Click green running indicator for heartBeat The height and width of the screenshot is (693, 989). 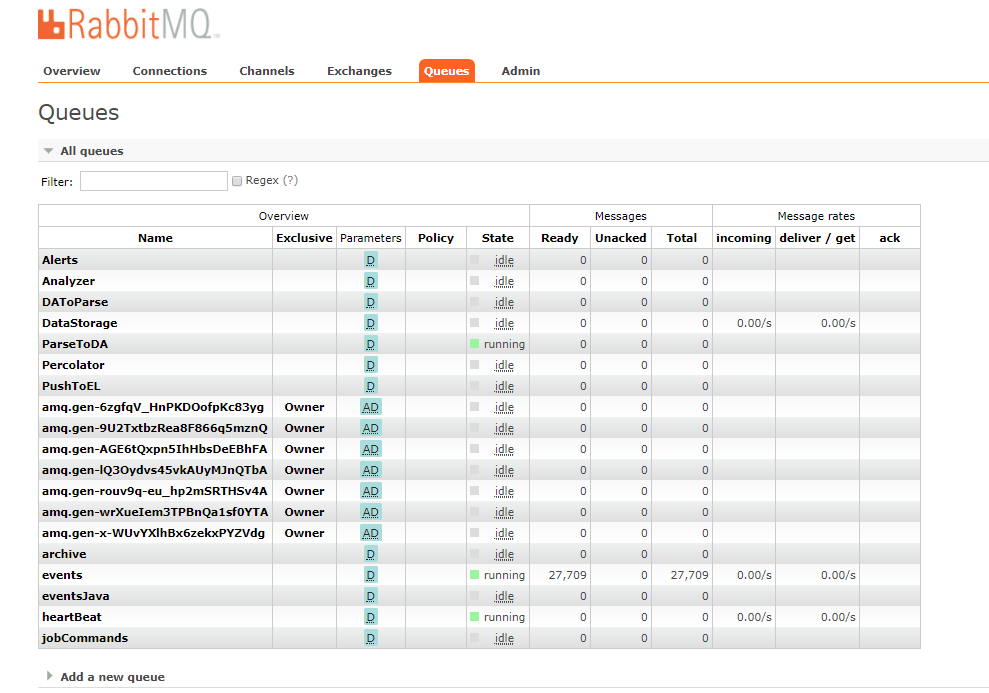tap(474, 617)
